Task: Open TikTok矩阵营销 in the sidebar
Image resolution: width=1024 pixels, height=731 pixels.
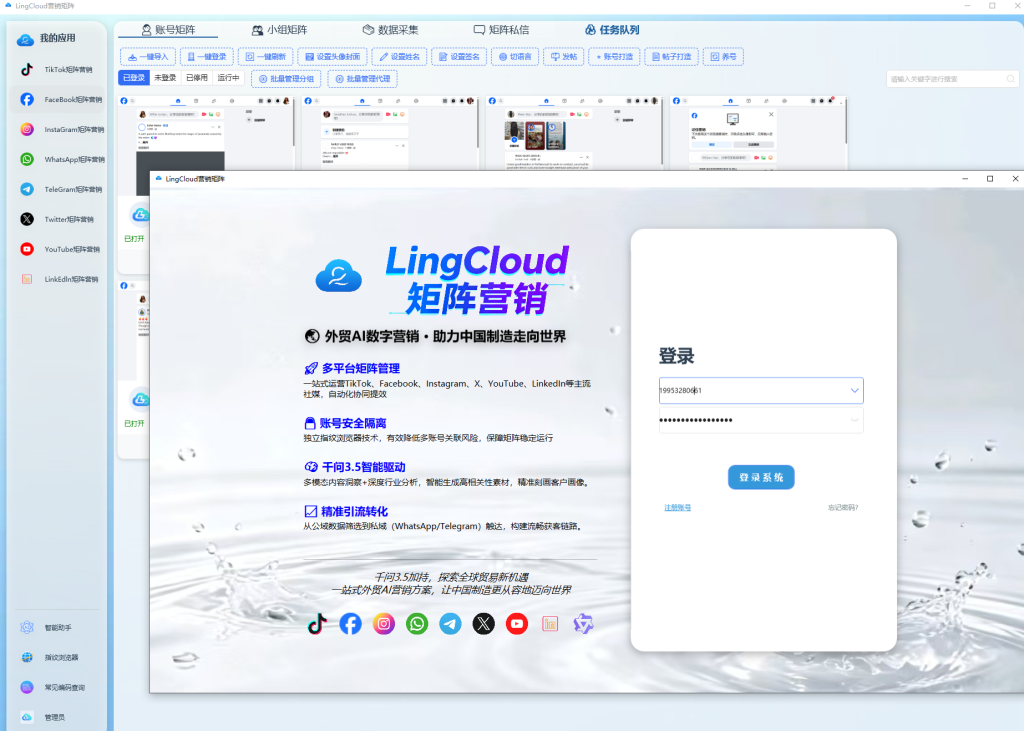Action: pos(57,69)
